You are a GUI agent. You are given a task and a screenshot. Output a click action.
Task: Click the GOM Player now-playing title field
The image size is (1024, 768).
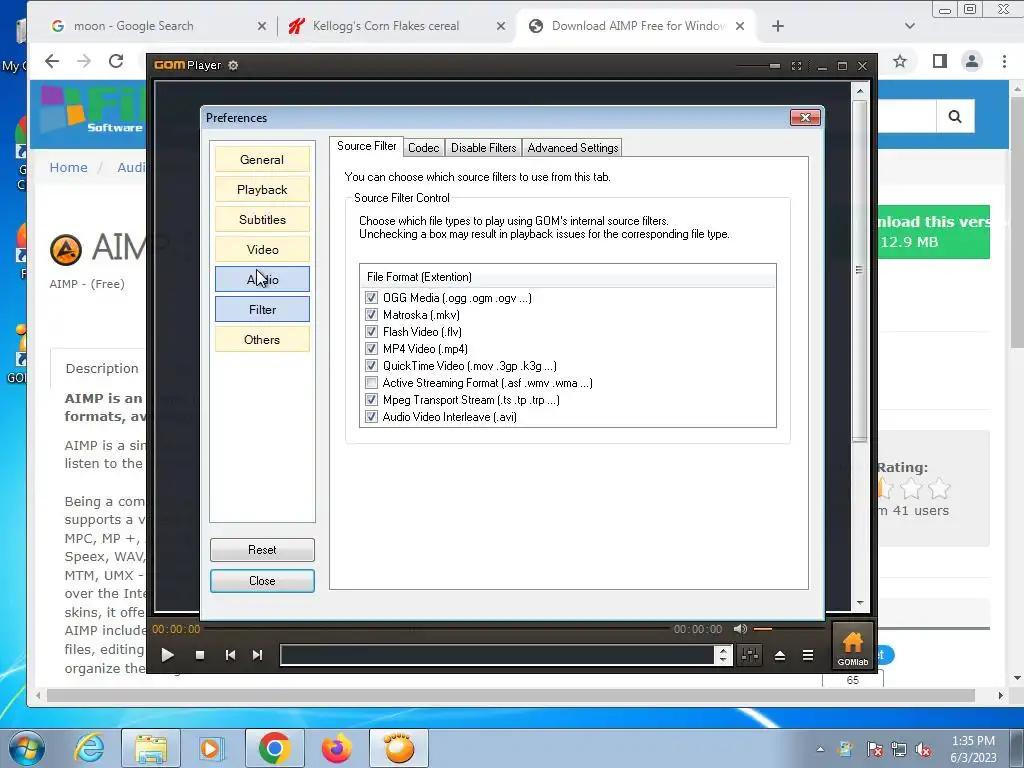pyautogui.click(x=498, y=655)
